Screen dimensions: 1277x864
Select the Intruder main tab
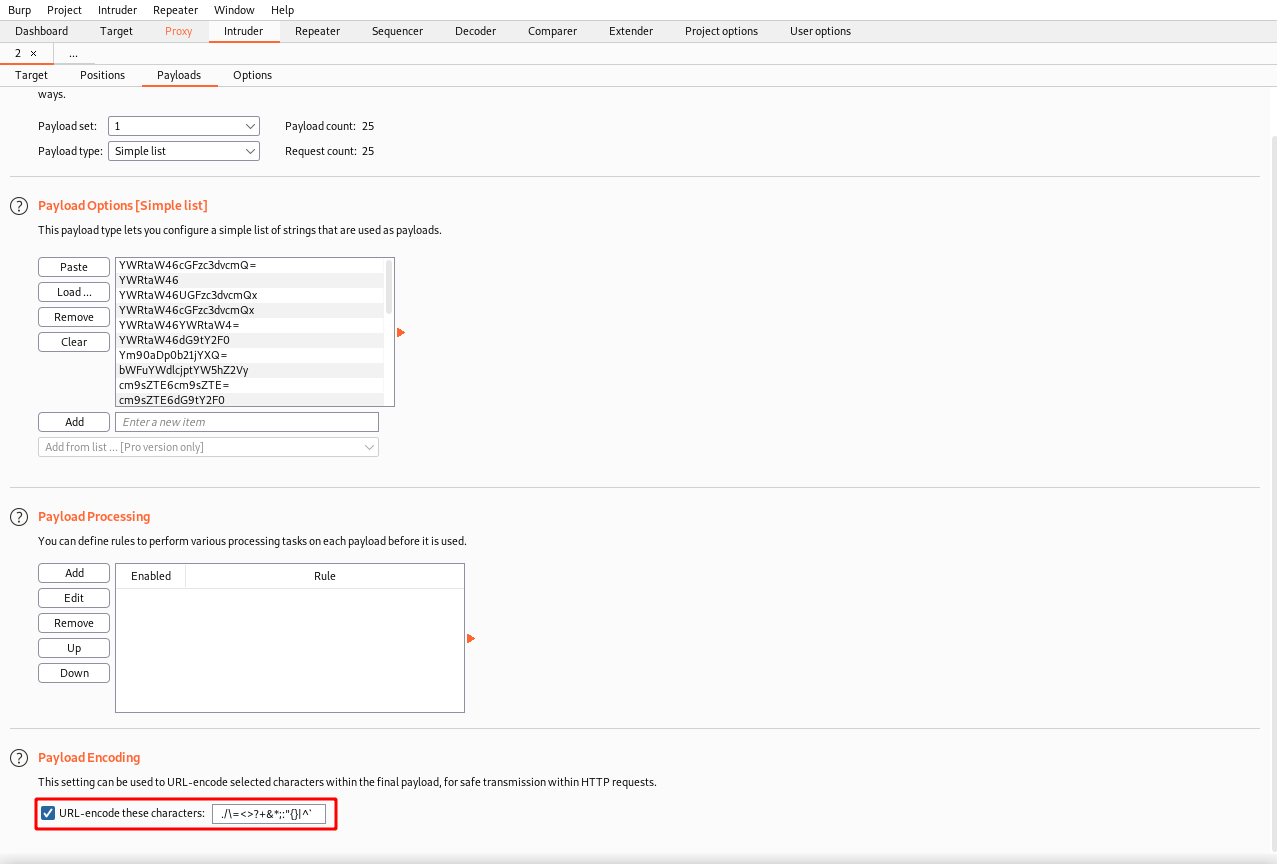[243, 31]
